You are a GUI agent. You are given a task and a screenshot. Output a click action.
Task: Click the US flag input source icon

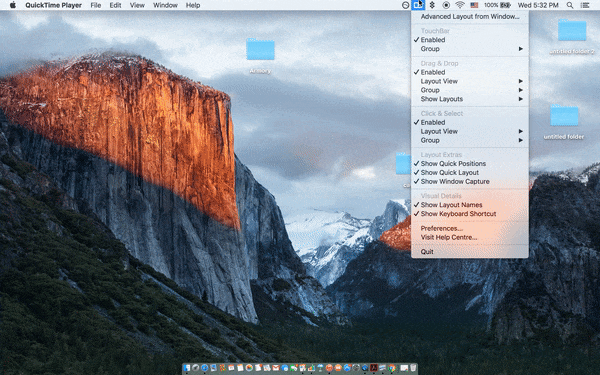click(x=474, y=5)
